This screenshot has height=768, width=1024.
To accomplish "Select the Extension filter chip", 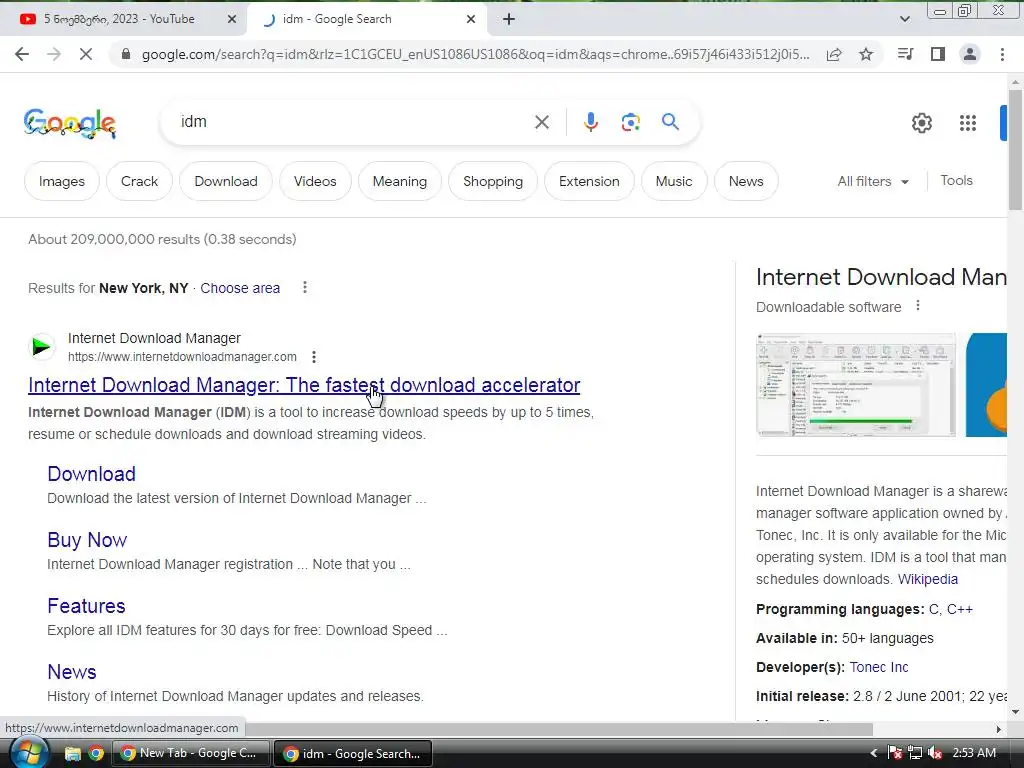I will pyautogui.click(x=589, y=182).
